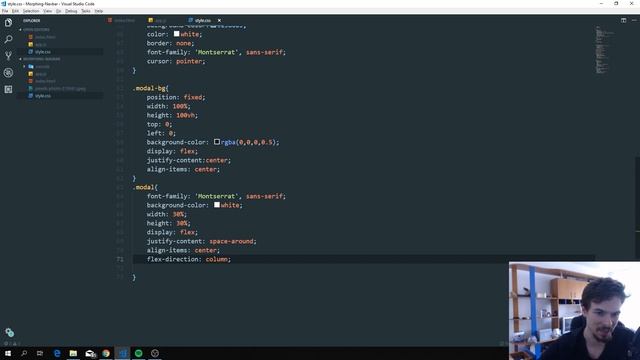Open Spotify from the taskbar

(139, 353)
